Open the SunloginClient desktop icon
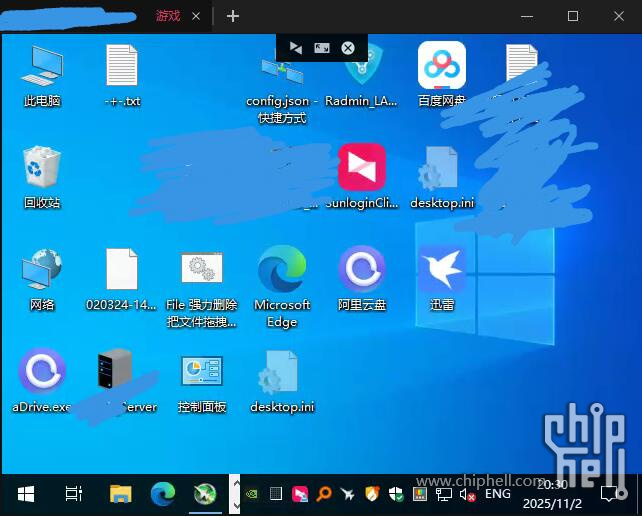The height and width of the screenshot is (516, 642). pyautogui.click(x=361, y=168)
